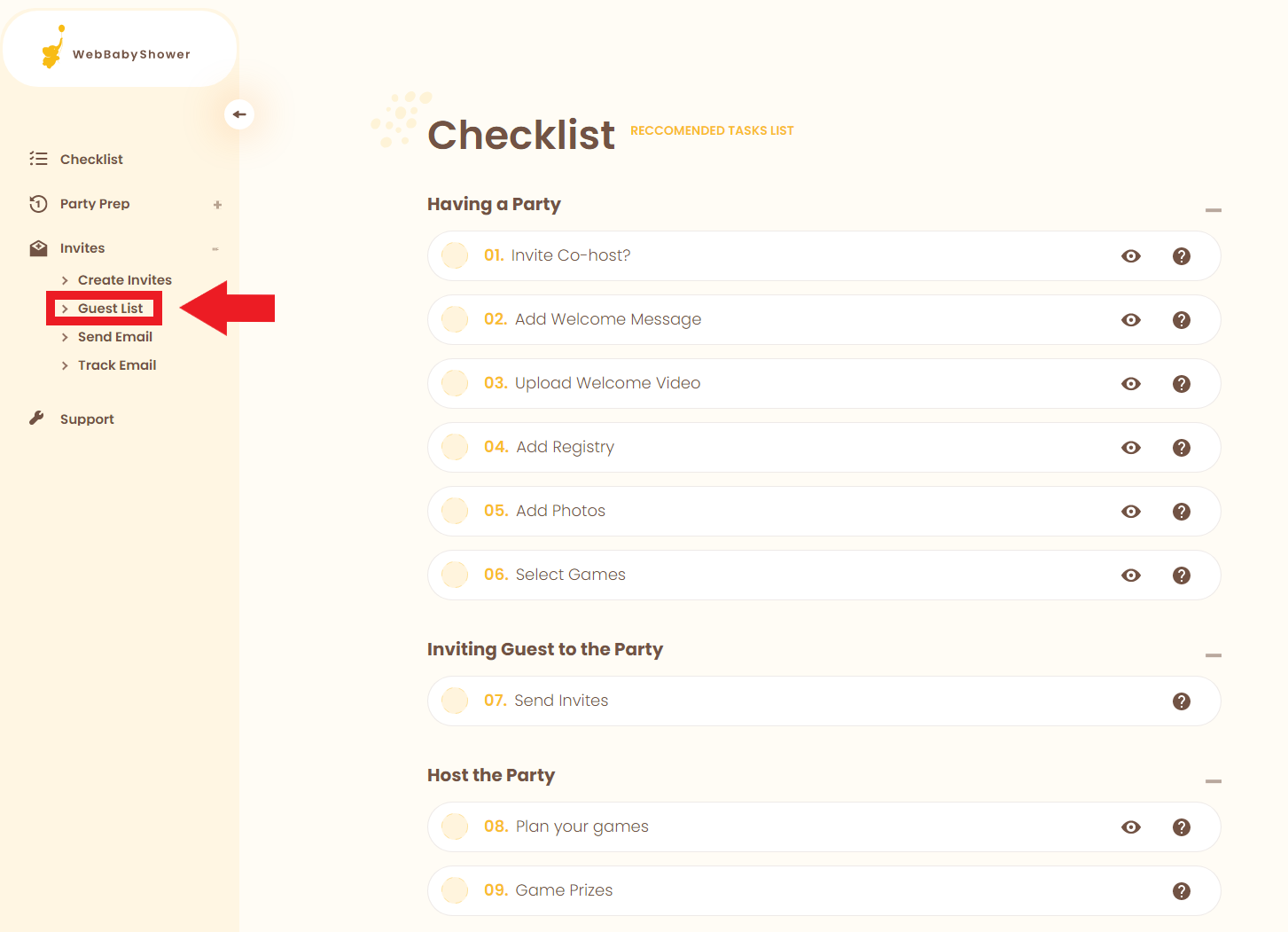Show help for Game Prizes task
The height and width of the screenshot is (932, 1288).
click(x=1181, y=891)
